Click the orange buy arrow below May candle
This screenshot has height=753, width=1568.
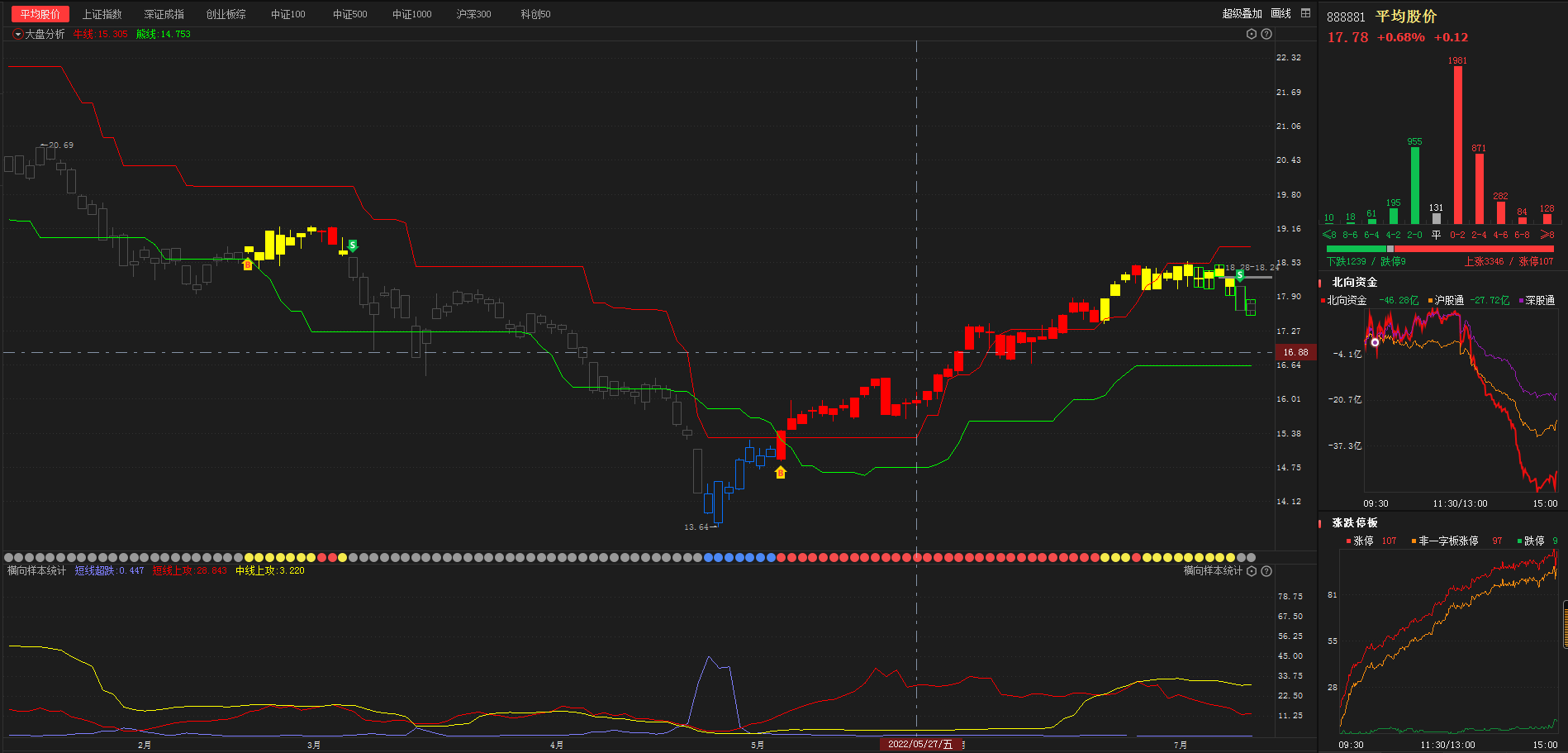tap(781, 472)
